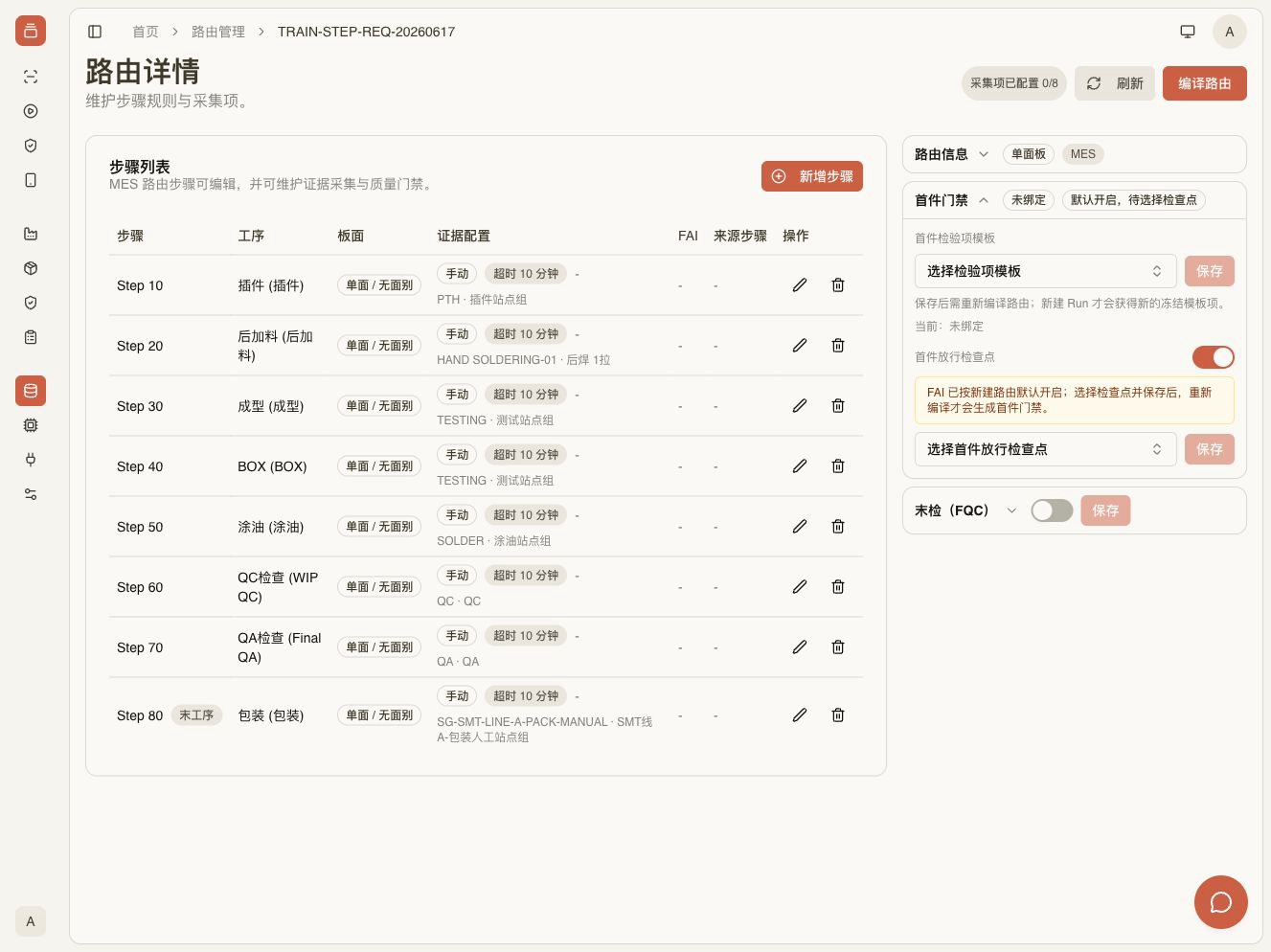Click the TRAIN-STEP-REQ-20260617 breadcrumb item

tap(366, 32)
